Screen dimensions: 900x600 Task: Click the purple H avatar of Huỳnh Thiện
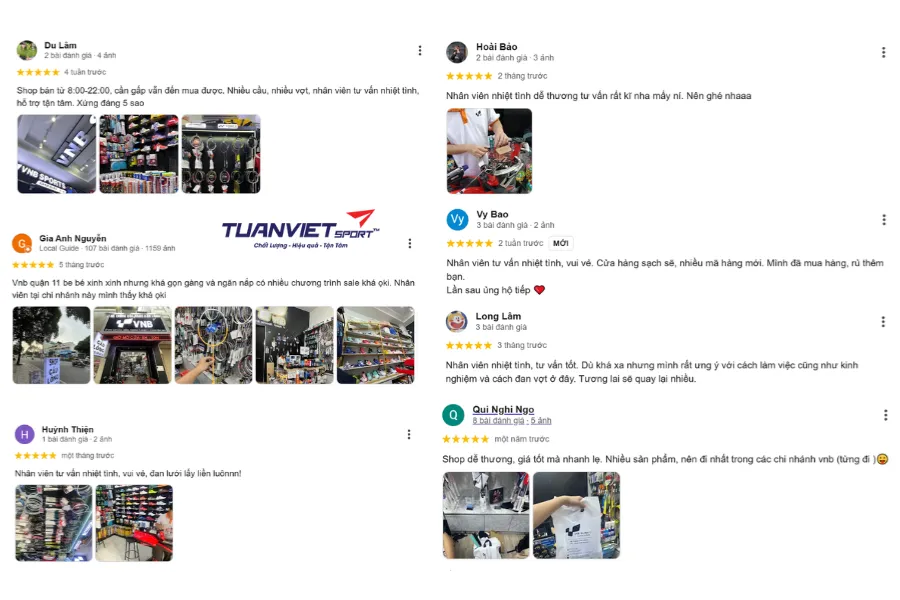(x=25, y=435)
